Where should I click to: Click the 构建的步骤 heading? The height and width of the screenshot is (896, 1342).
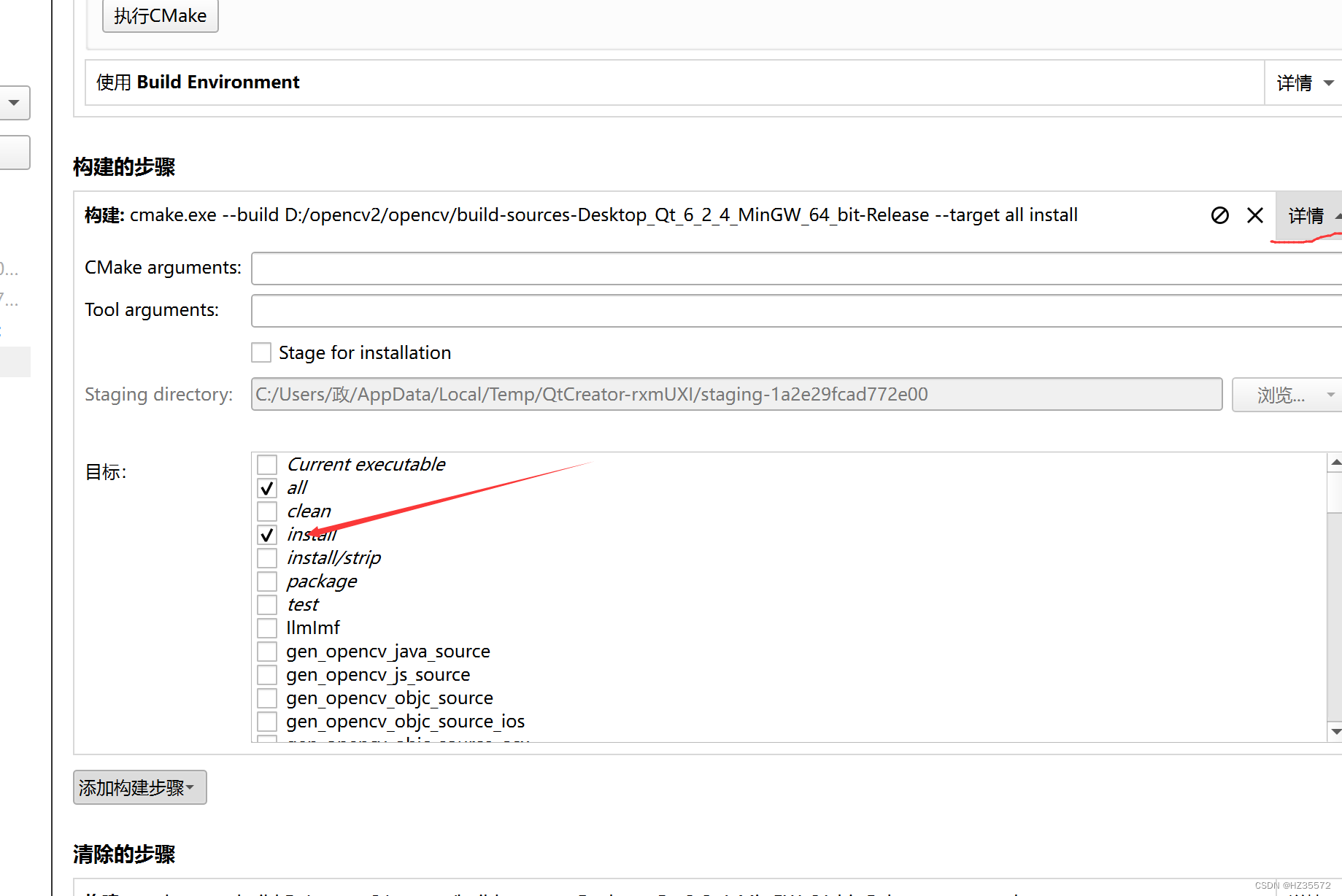point(124,167)
